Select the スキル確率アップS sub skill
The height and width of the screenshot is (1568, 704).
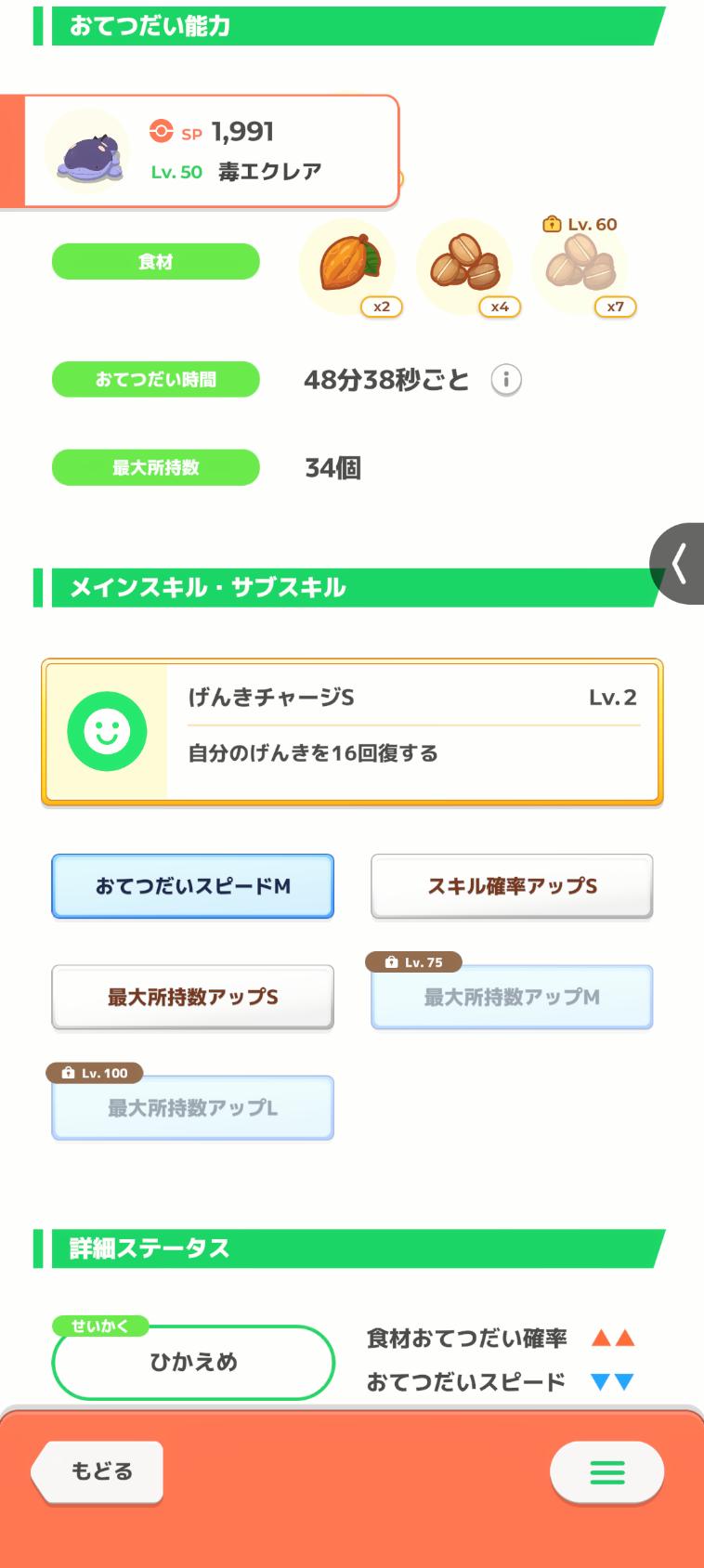512,886
